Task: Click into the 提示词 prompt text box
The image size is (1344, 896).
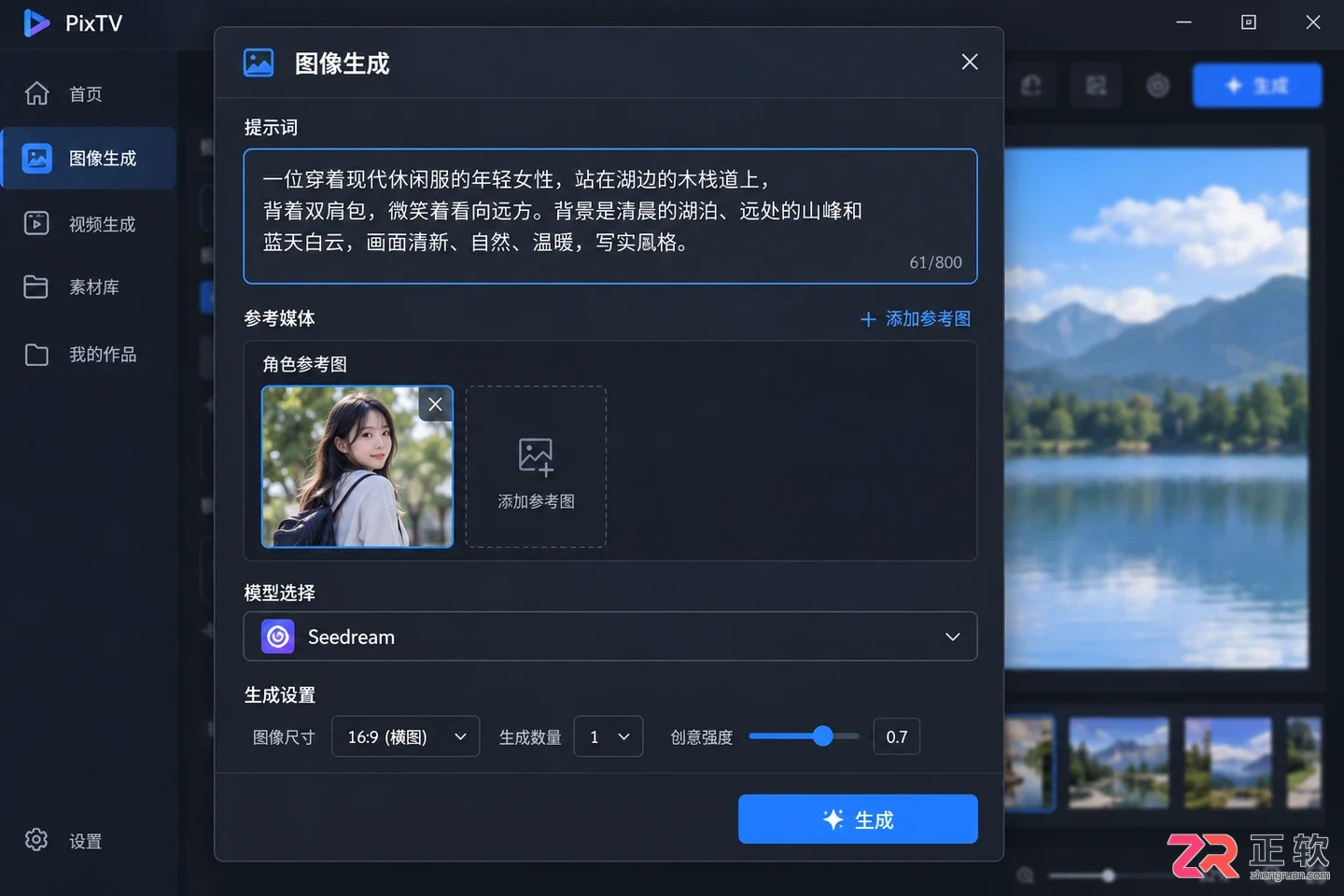Action: [610, 216]
